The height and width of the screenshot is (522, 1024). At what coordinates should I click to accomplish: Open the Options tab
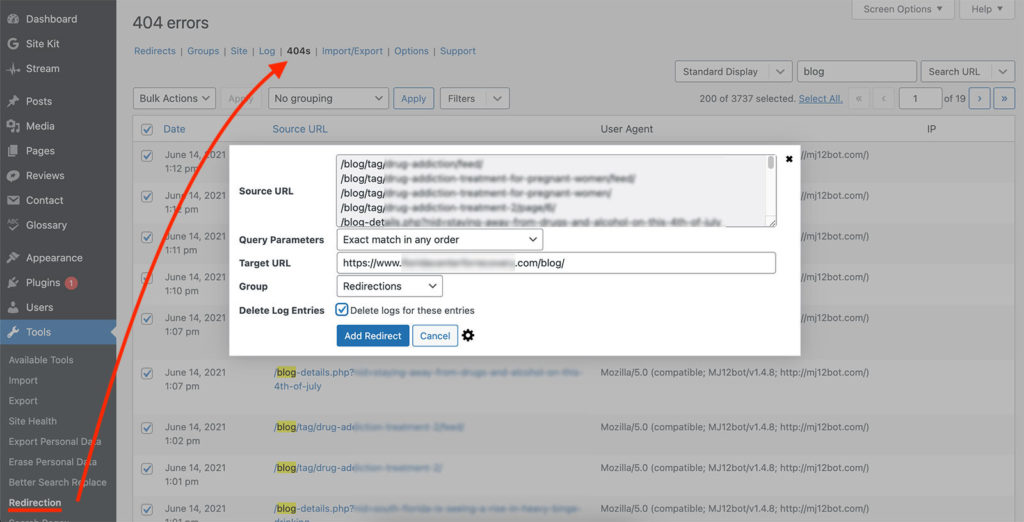[x=411, y=51]
